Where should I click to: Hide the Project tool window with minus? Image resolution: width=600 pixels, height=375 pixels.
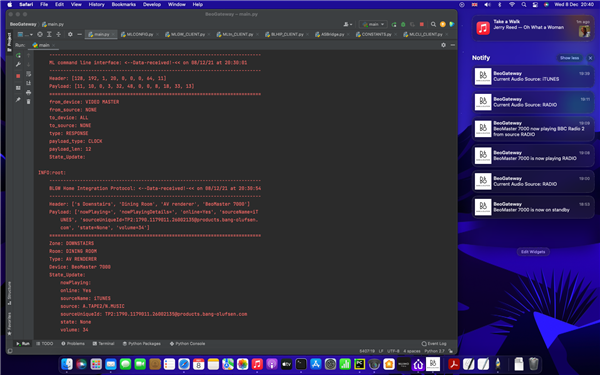pyautogui.click(x=79, y=34)
